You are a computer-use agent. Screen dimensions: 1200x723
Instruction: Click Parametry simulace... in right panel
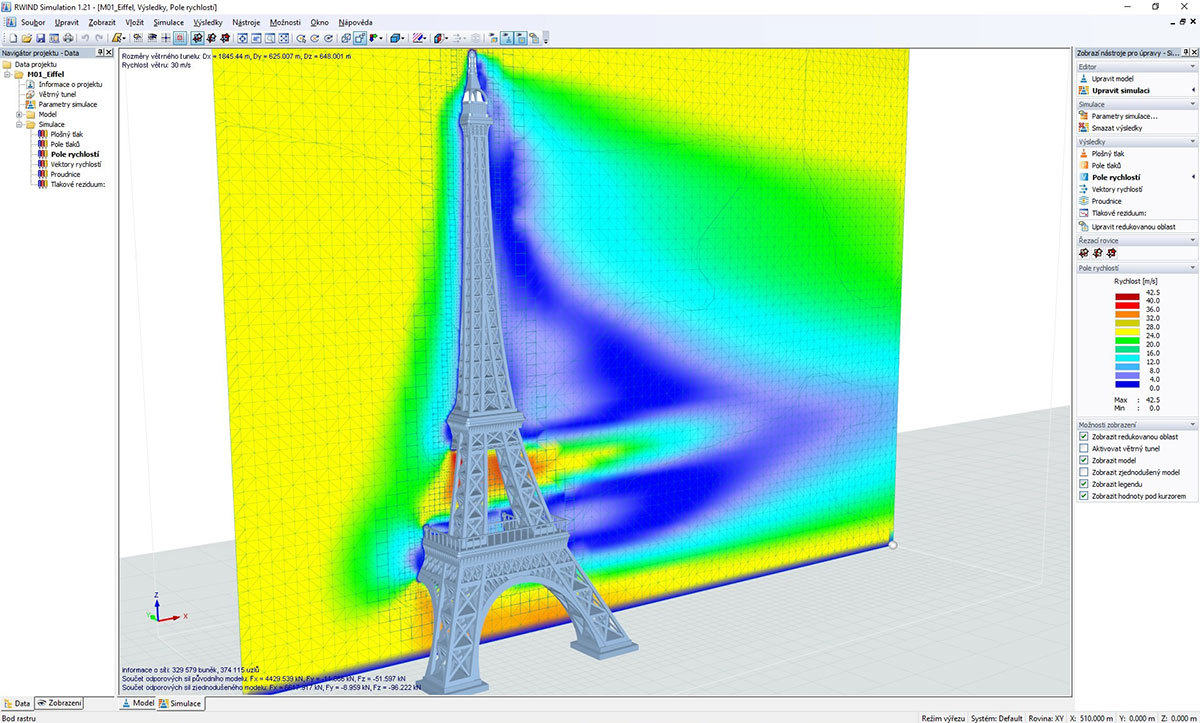[x=1124, y=116]
